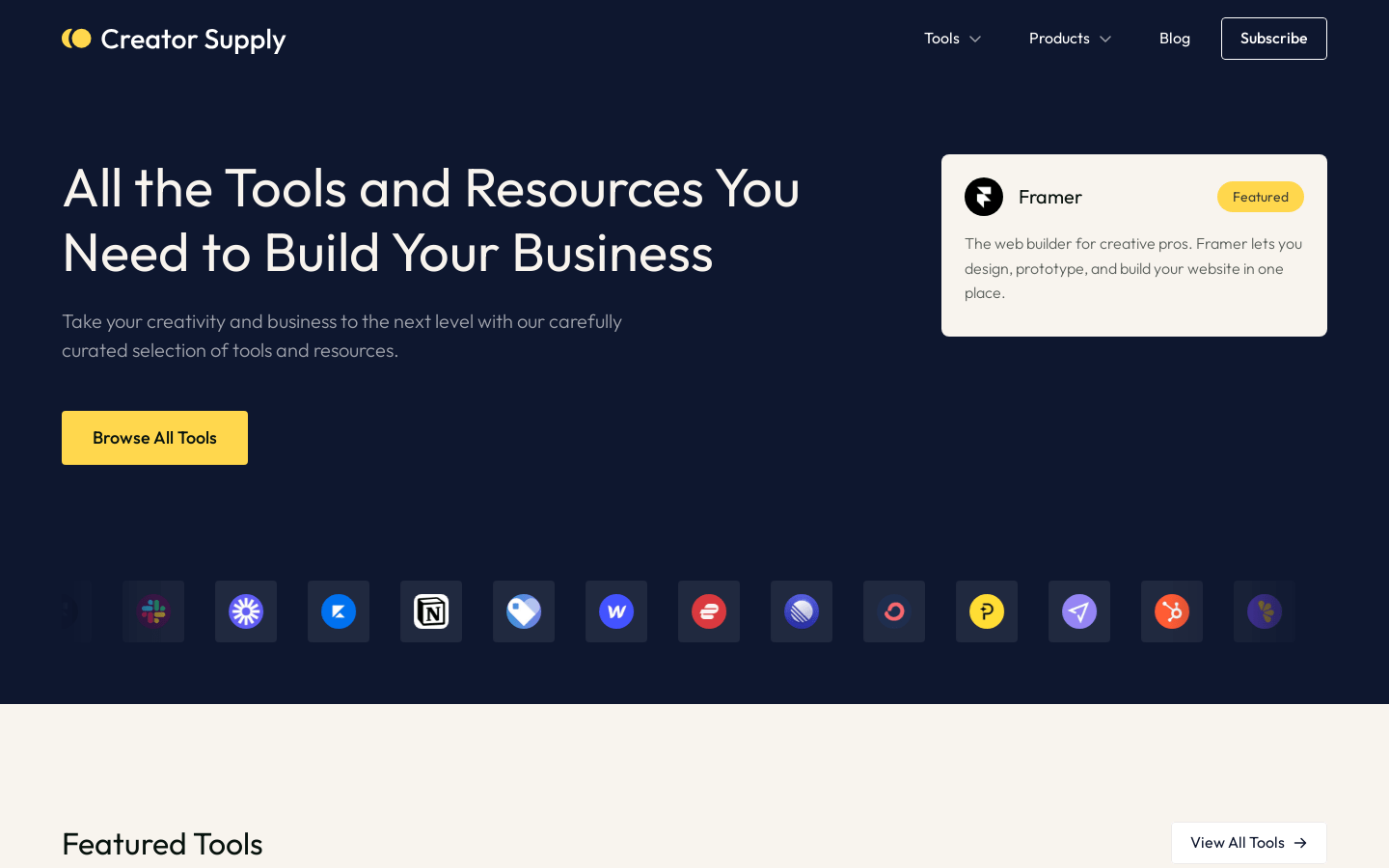Click the red ExpressVPN icon
Screen dimensions: 1389x868
pyautogui.click(x=709, y=611)
